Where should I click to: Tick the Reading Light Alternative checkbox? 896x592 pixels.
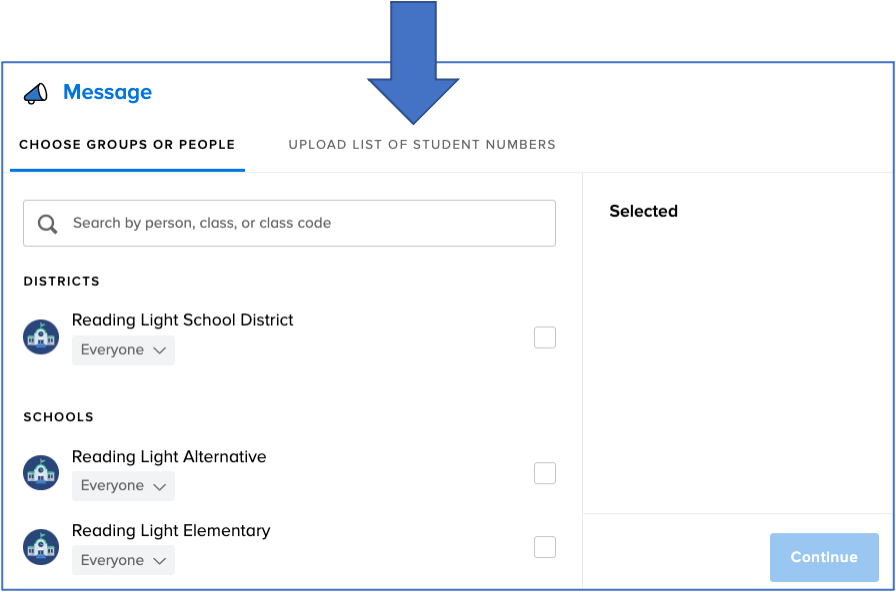[545, 473]
